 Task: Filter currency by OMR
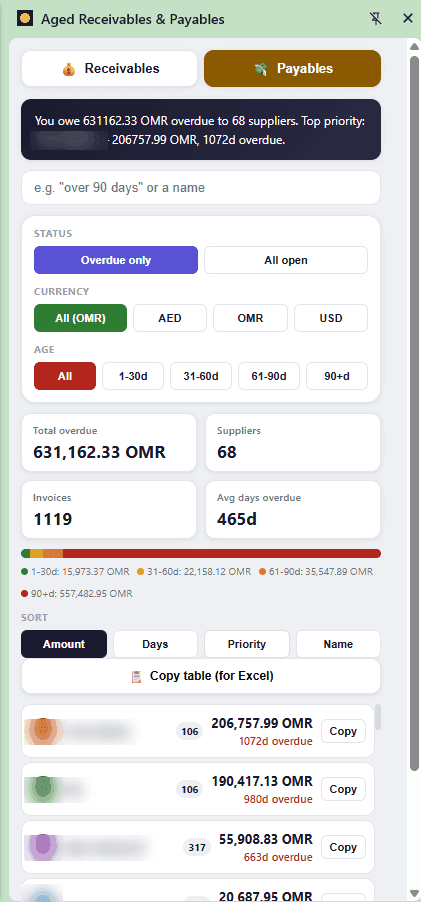(250, 318)
